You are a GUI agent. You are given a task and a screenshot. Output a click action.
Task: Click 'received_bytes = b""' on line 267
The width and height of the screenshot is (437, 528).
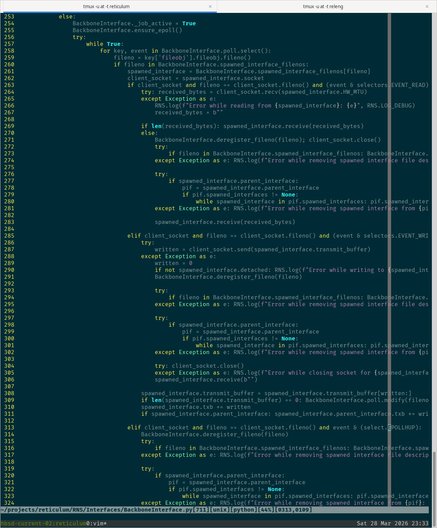(x=189, y=112)
